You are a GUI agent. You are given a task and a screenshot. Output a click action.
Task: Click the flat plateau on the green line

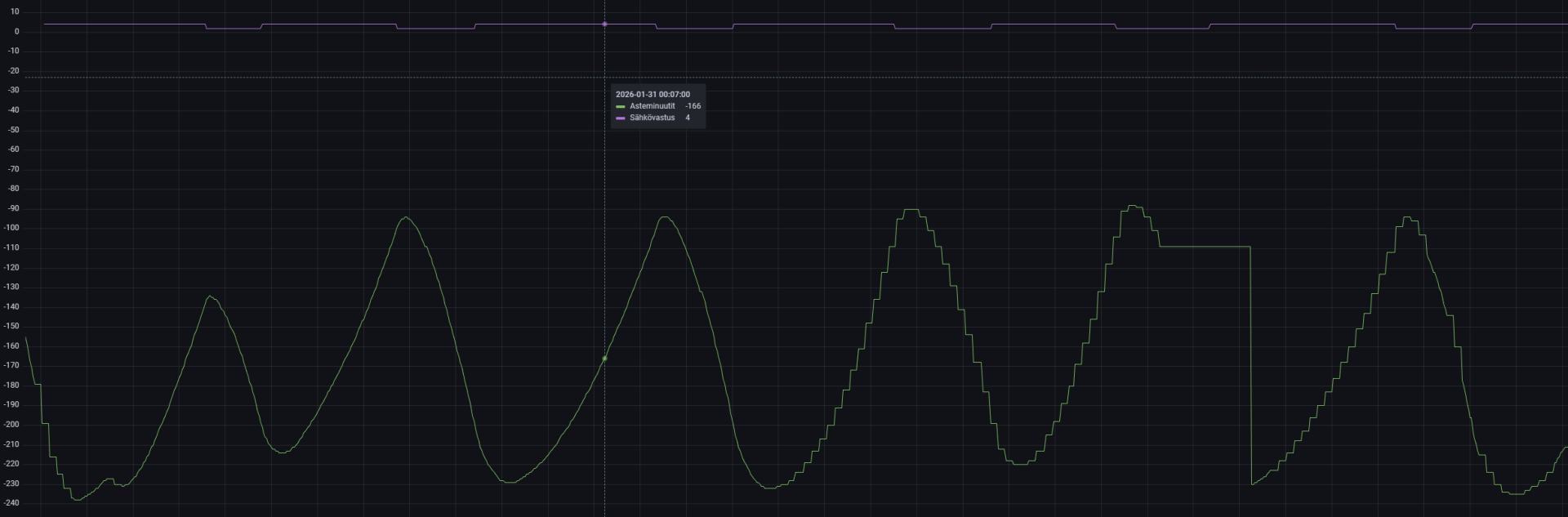(x=1205, y=247)
